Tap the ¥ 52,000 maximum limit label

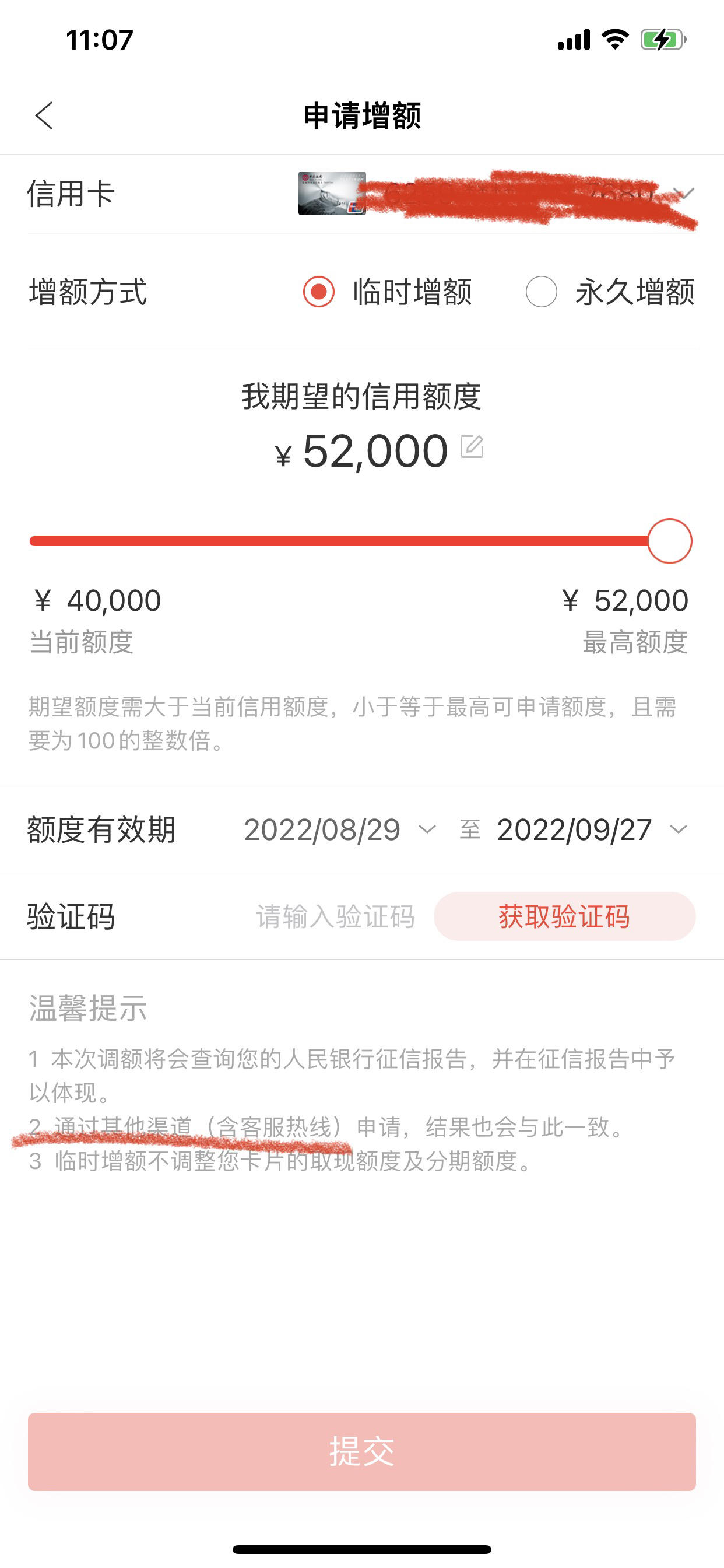(625, 601)
